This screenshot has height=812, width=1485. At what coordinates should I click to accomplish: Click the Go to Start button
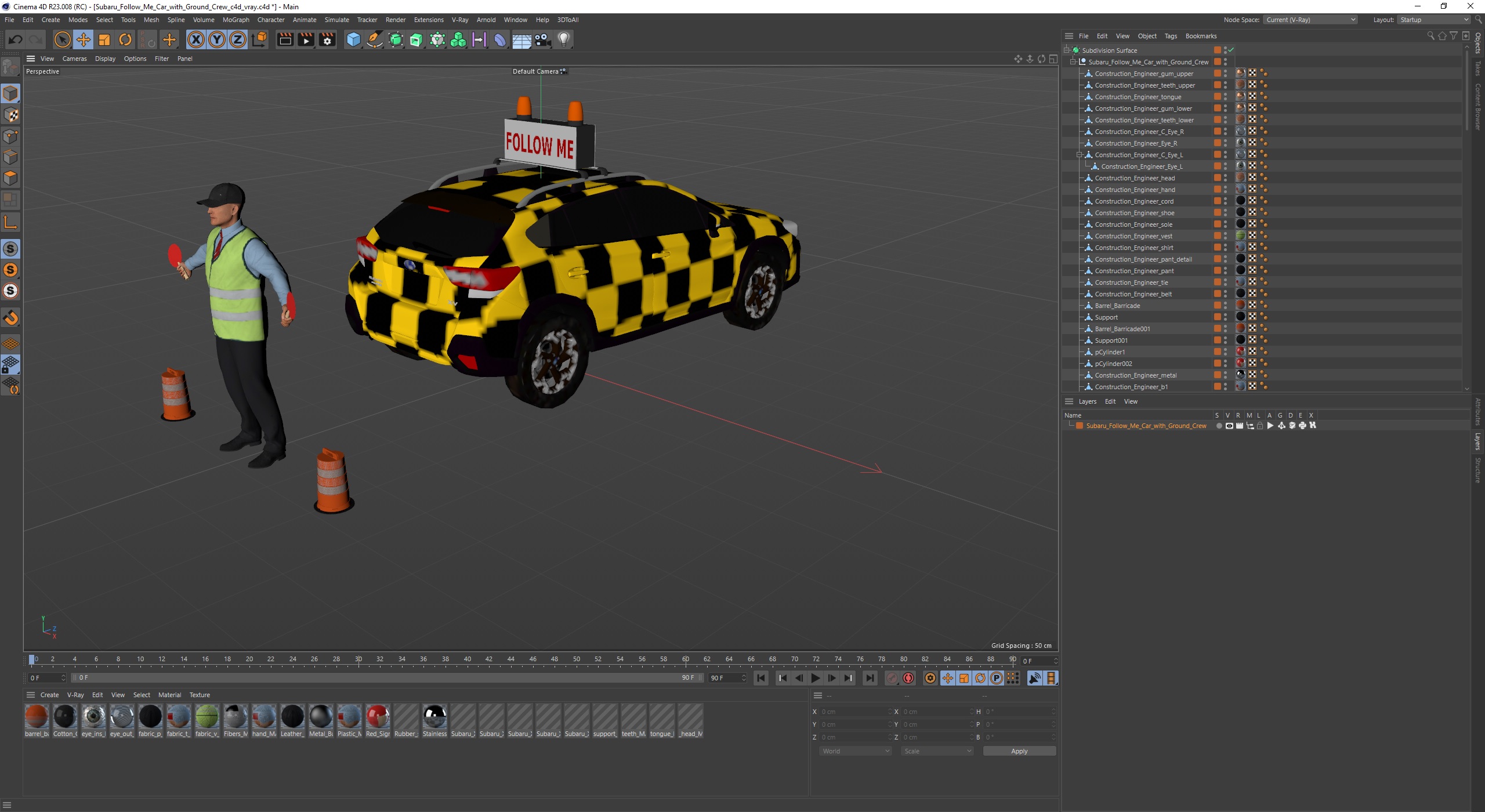pyautogui.click(x=761, y=678)
